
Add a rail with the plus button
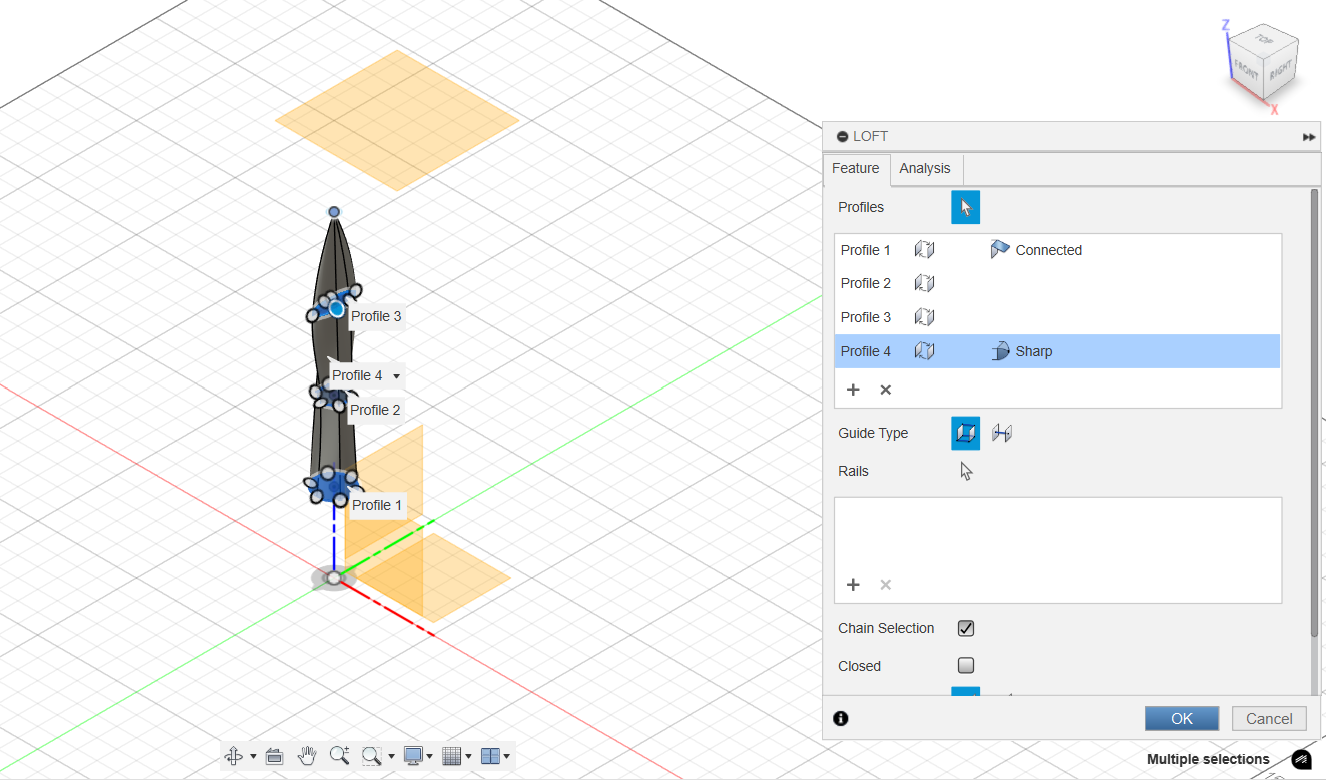point(853,585)
